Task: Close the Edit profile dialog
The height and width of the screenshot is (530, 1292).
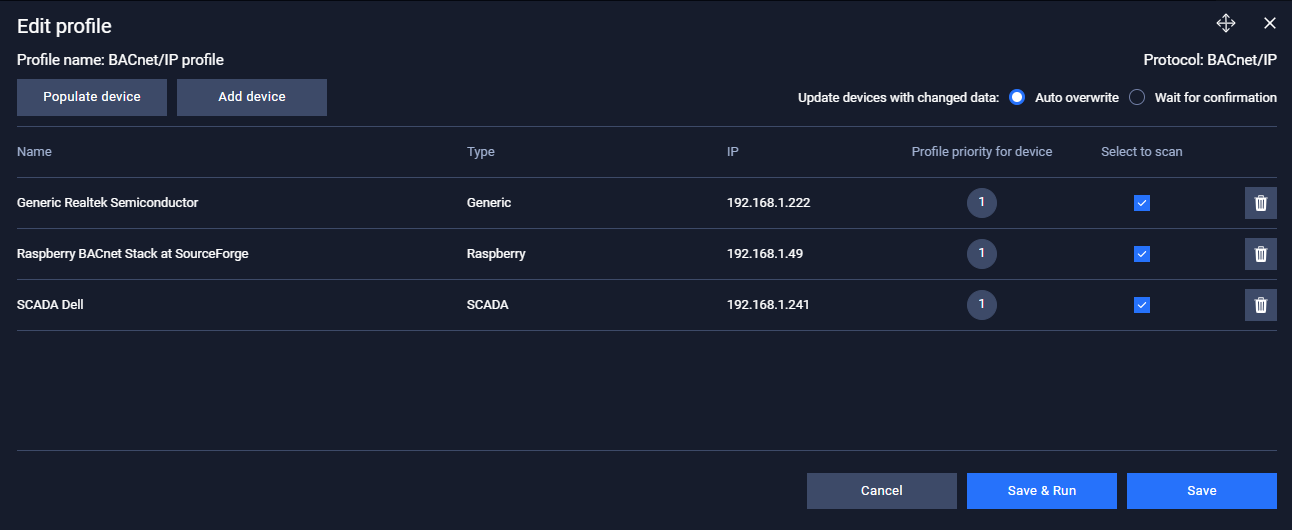Action: pyautogui.click(x=1270, y=24)
